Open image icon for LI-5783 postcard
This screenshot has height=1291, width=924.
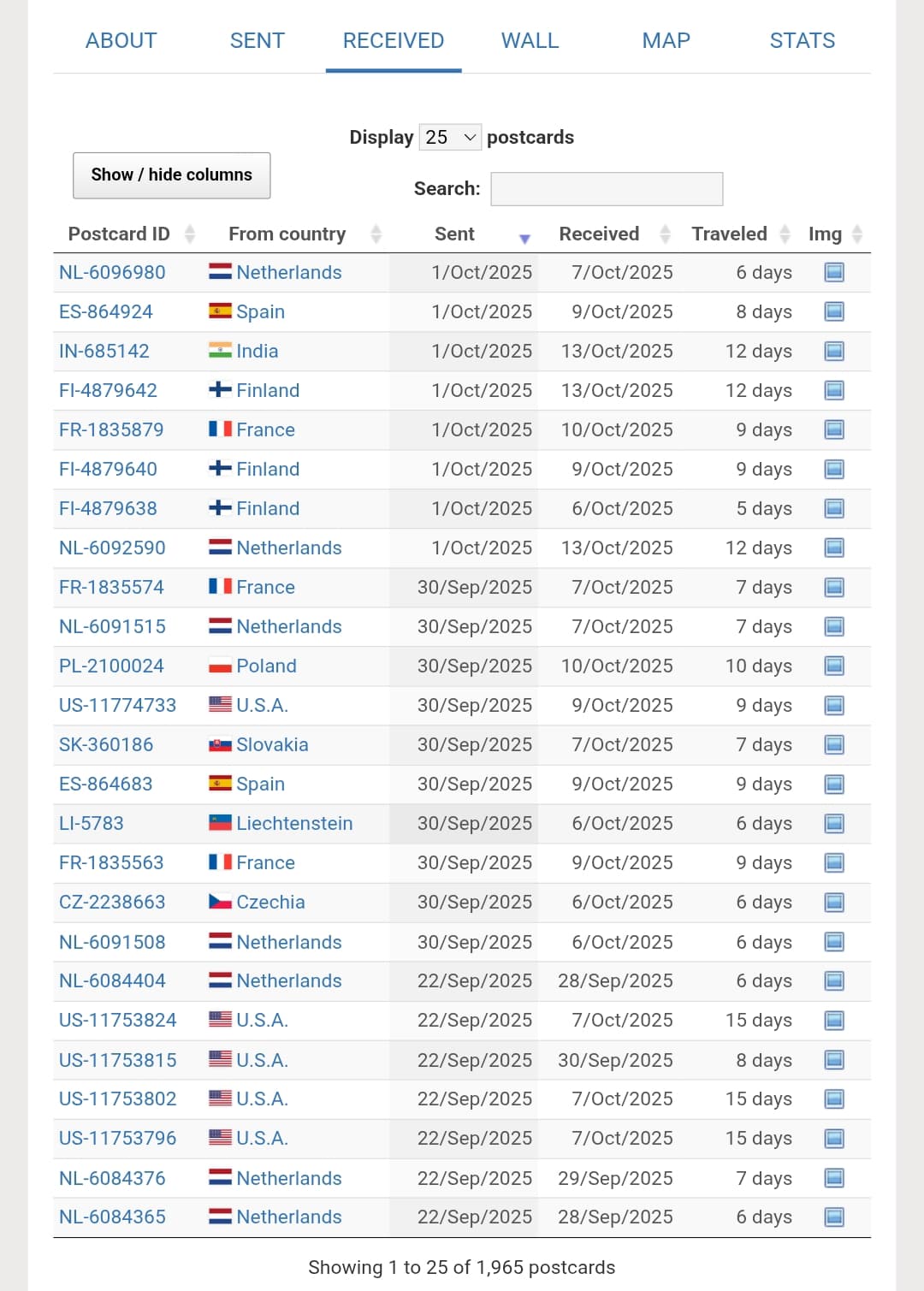(x=834, y=823)
